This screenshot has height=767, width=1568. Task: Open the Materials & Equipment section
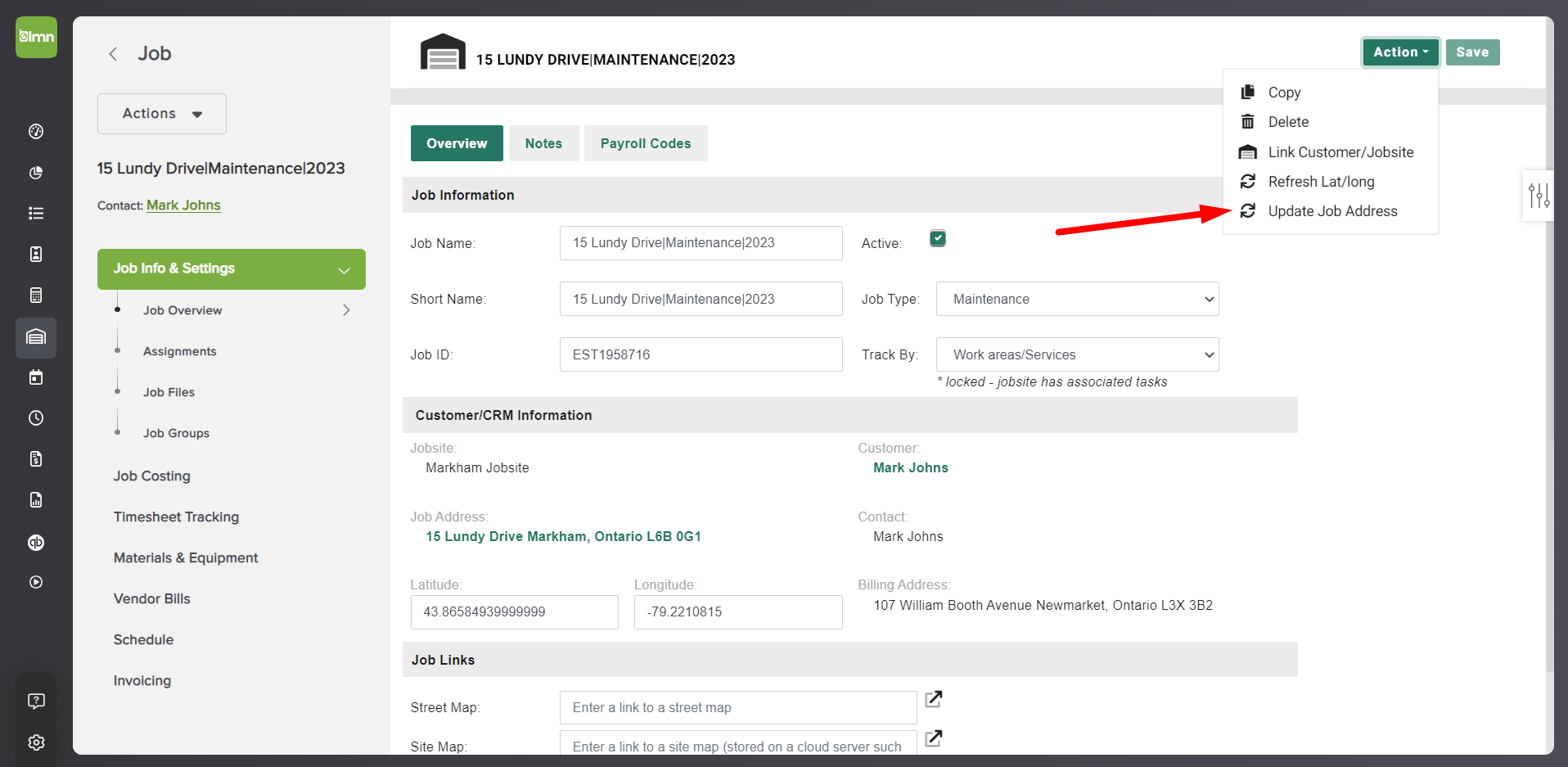coord(186,557)
